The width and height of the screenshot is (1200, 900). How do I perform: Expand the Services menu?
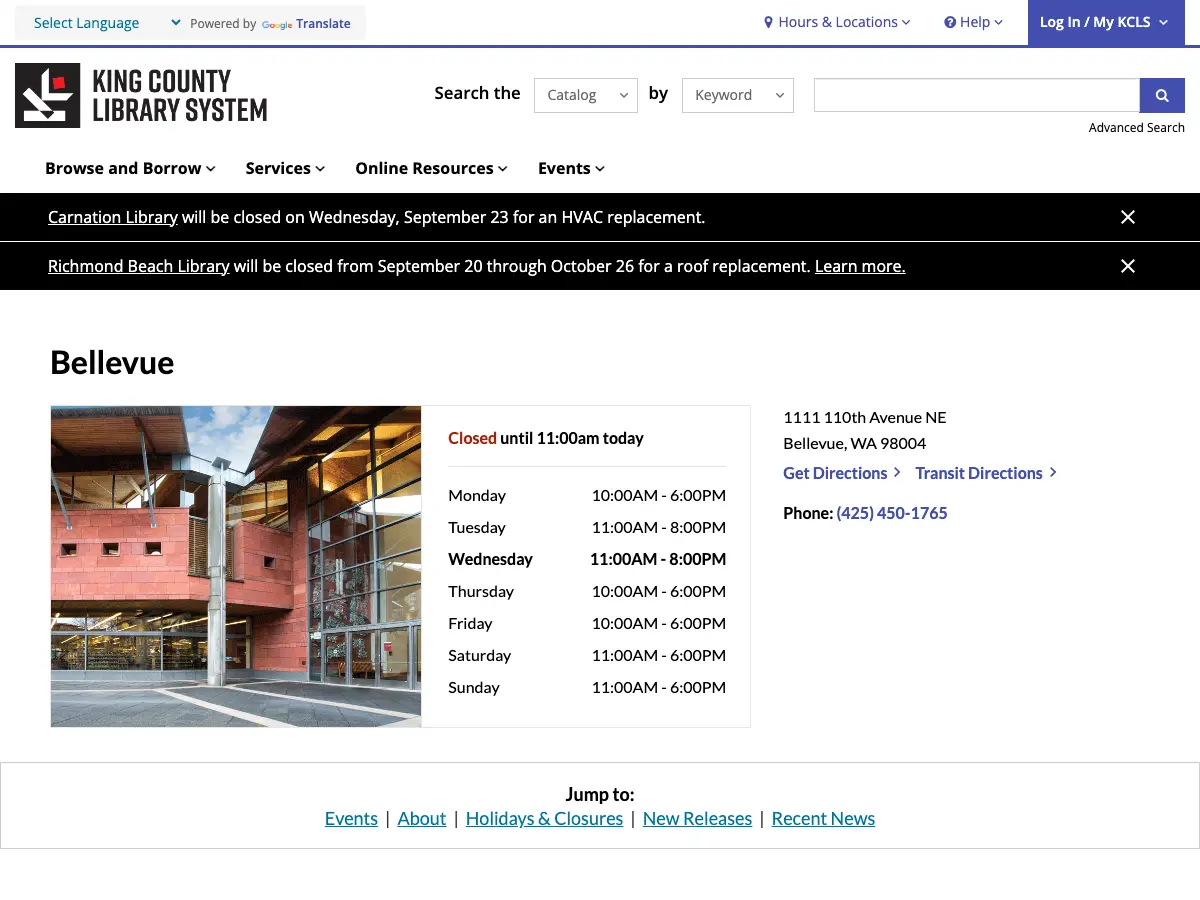[x=285, y=168]
